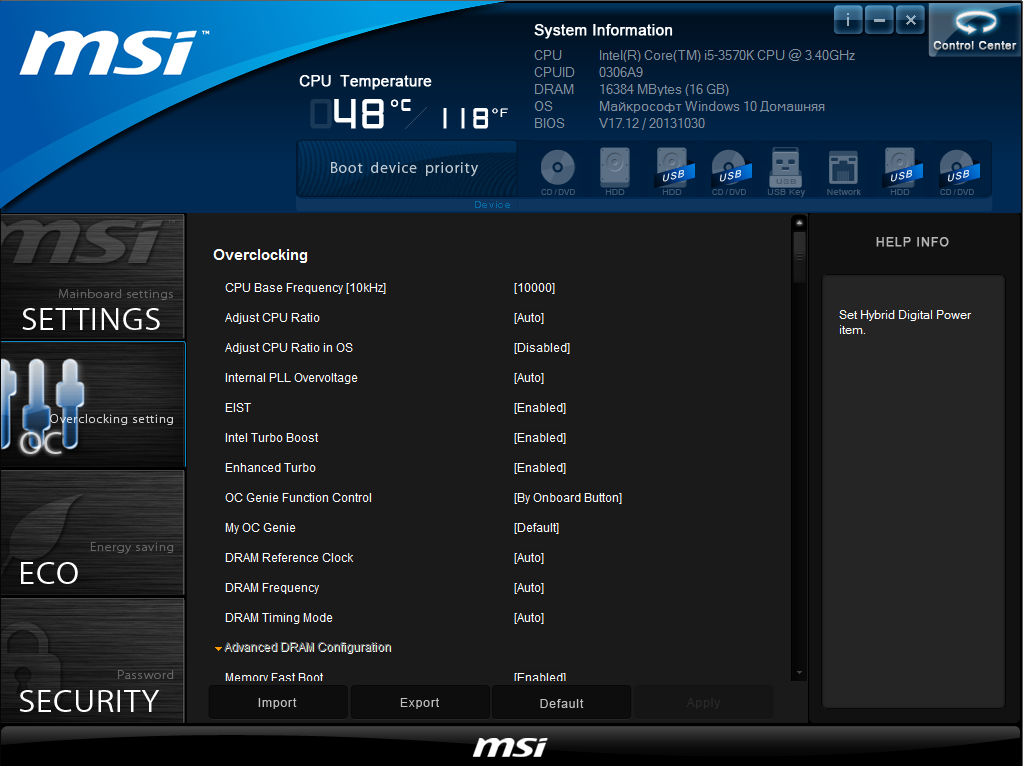1026x766 pixels.
Task: Click the Default button
Action: [x=561, y=703]
